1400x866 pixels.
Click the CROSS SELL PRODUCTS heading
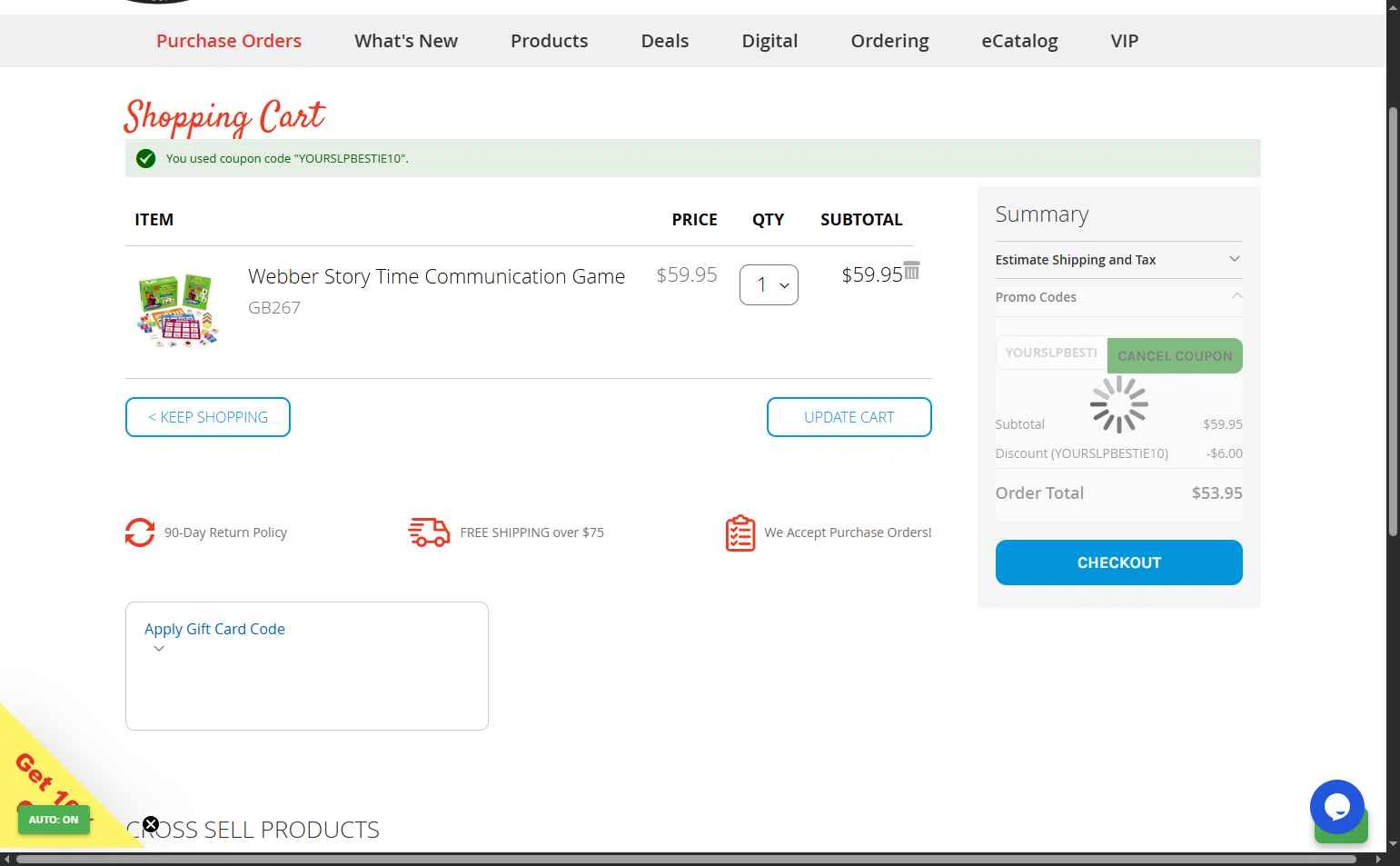pyautogui.click(x=253, y=830)
